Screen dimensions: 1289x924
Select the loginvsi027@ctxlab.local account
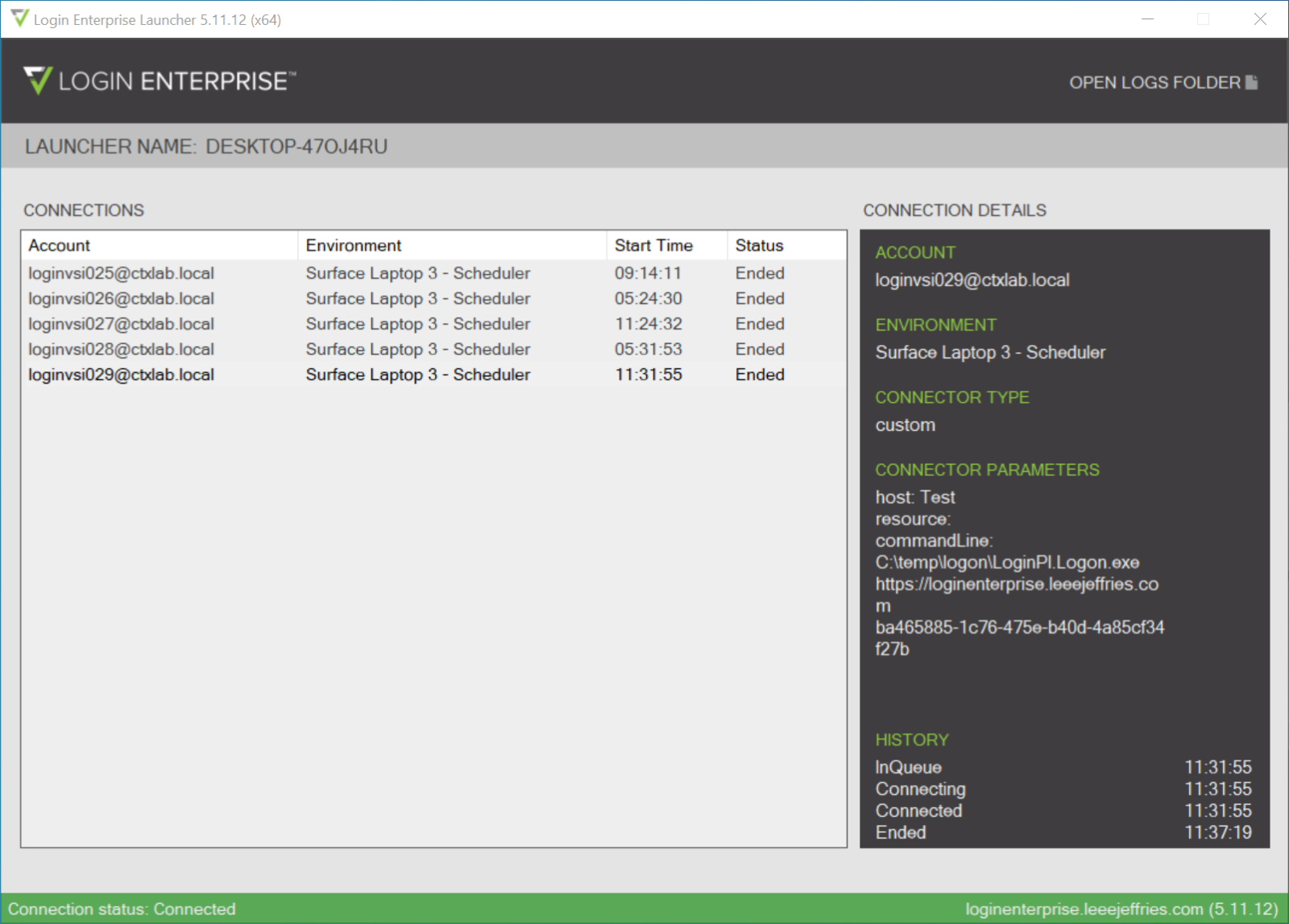[121, 324]
